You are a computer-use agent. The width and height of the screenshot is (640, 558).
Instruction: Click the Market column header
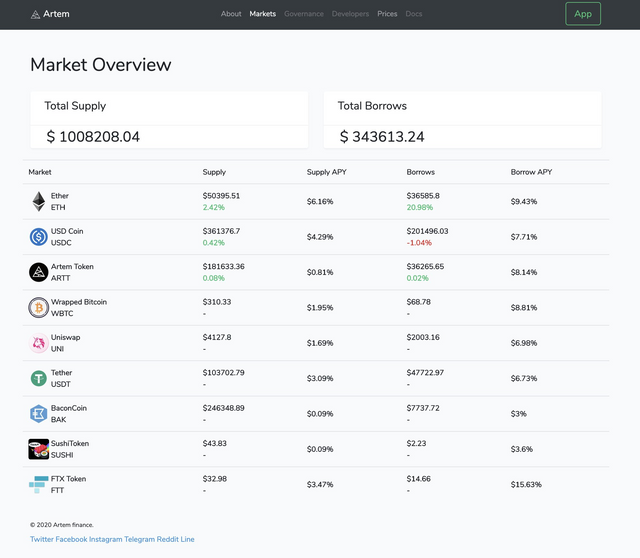click(40, 172)
